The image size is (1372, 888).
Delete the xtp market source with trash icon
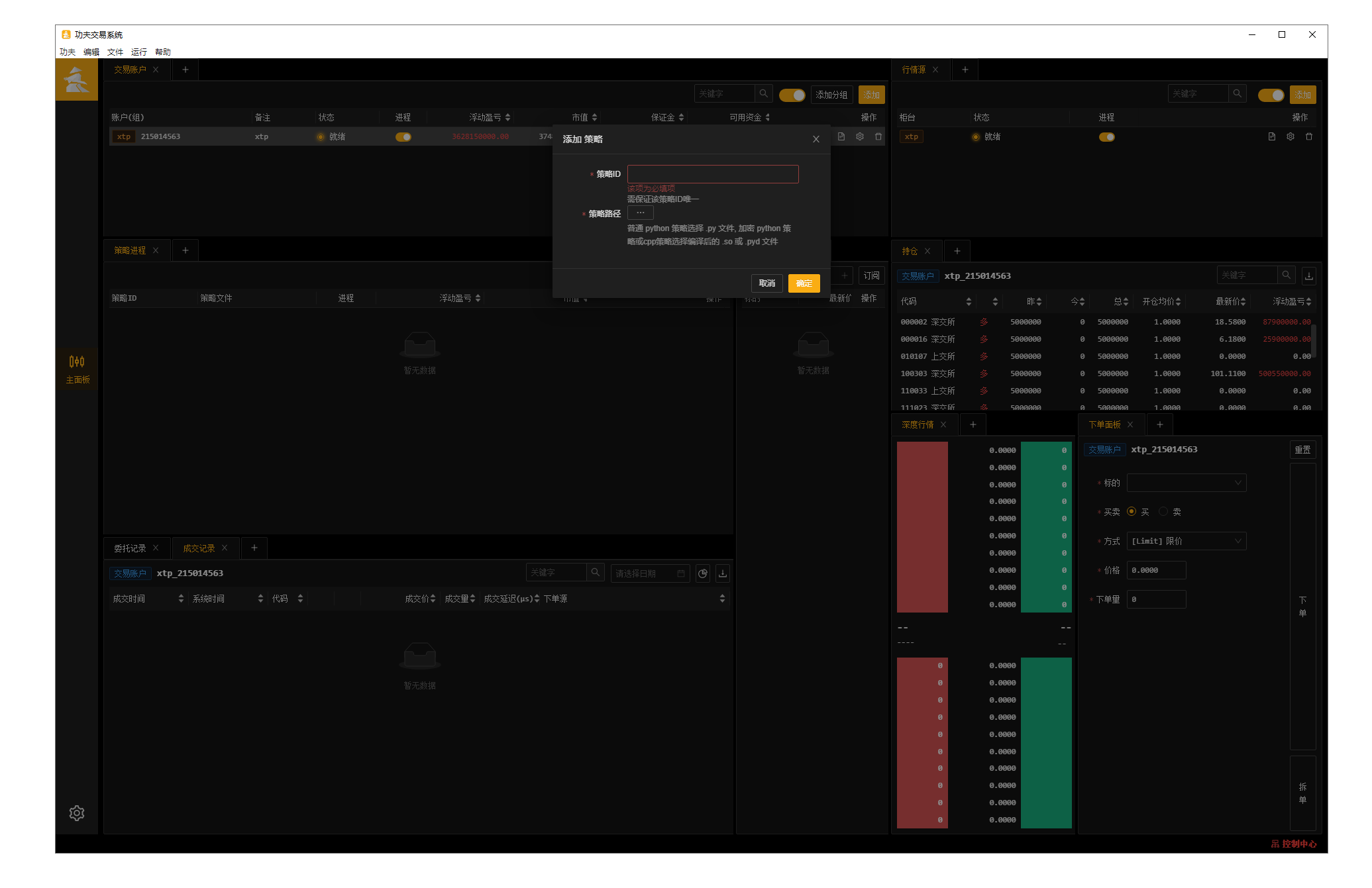1309,137
